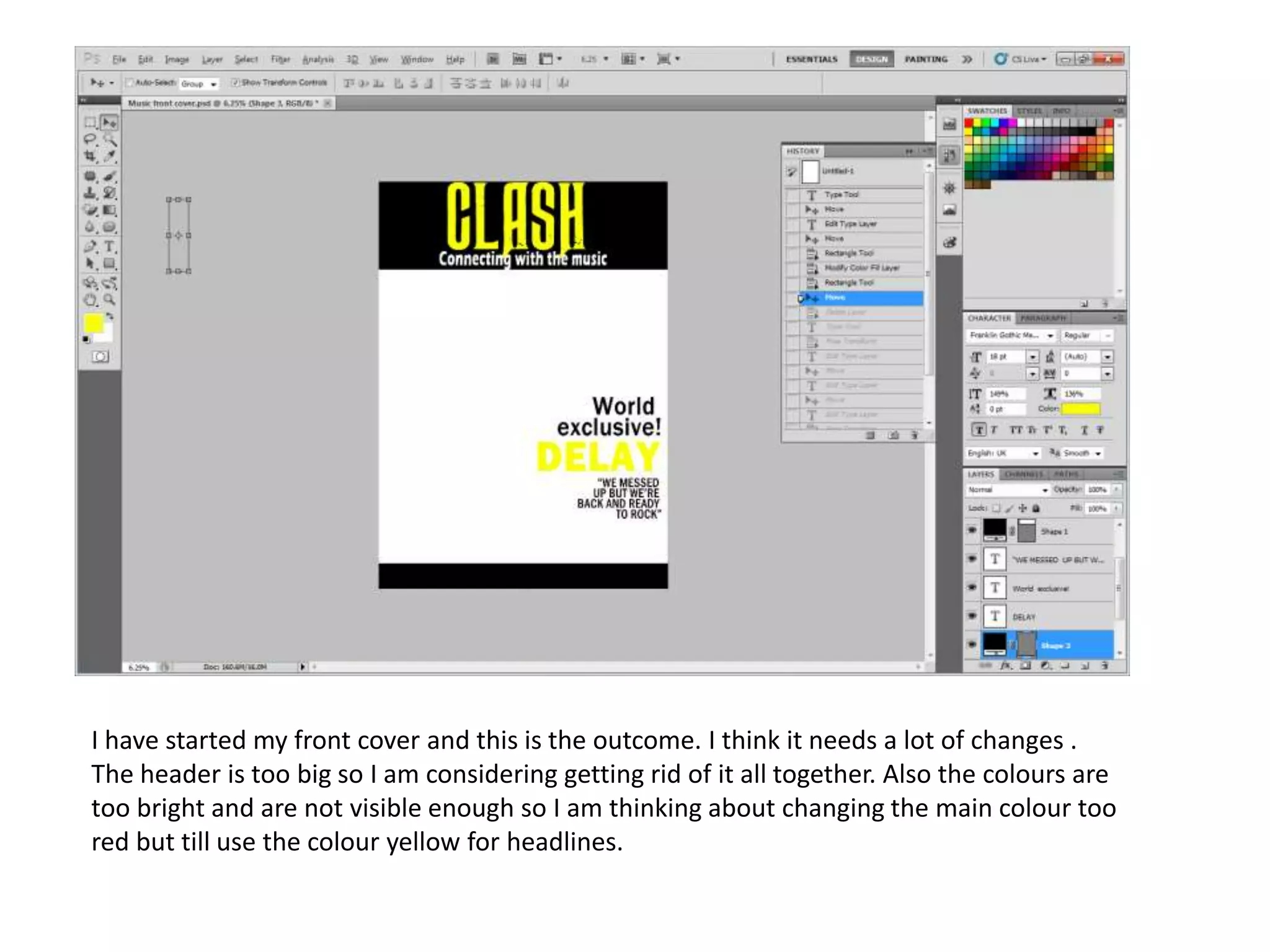Image resolution: width=1270 pixels, height=952 pixels.
Task: Select the Hand tool
Action: [x=91, y=300]
